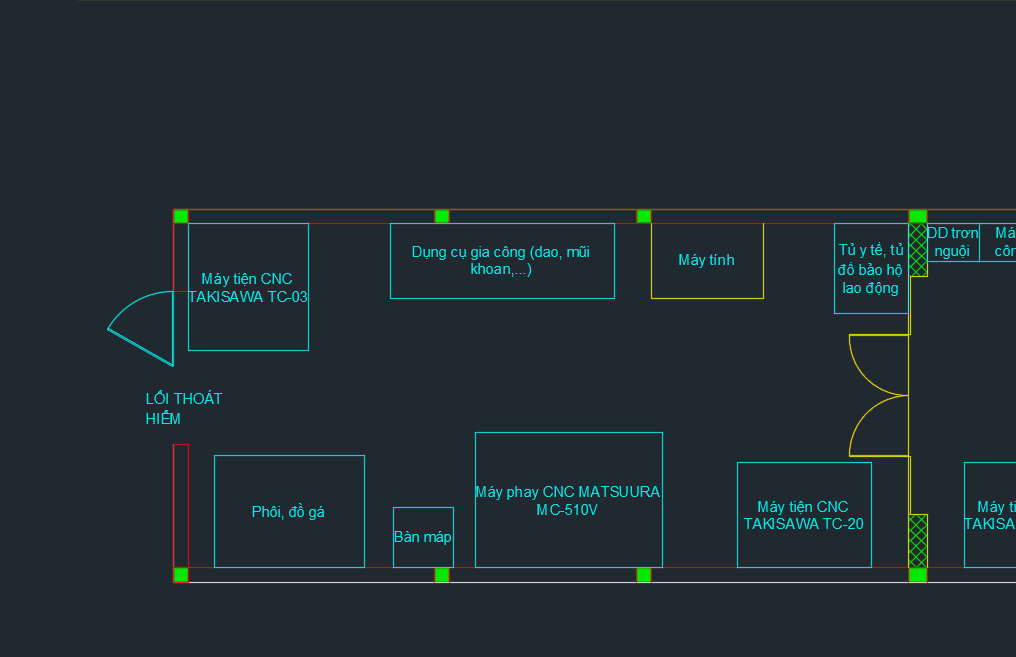Select the Phôi, đồ gá label
The image size is (1016, 657).
tap(288, 512)
